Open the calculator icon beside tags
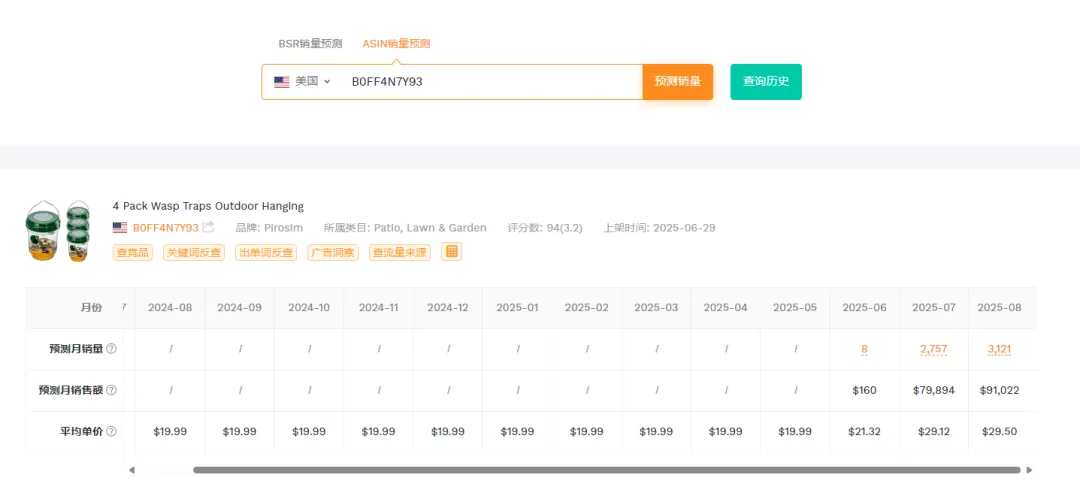Screen dimensions: 1080x487 pyautogui.click(x=452, y=251)
